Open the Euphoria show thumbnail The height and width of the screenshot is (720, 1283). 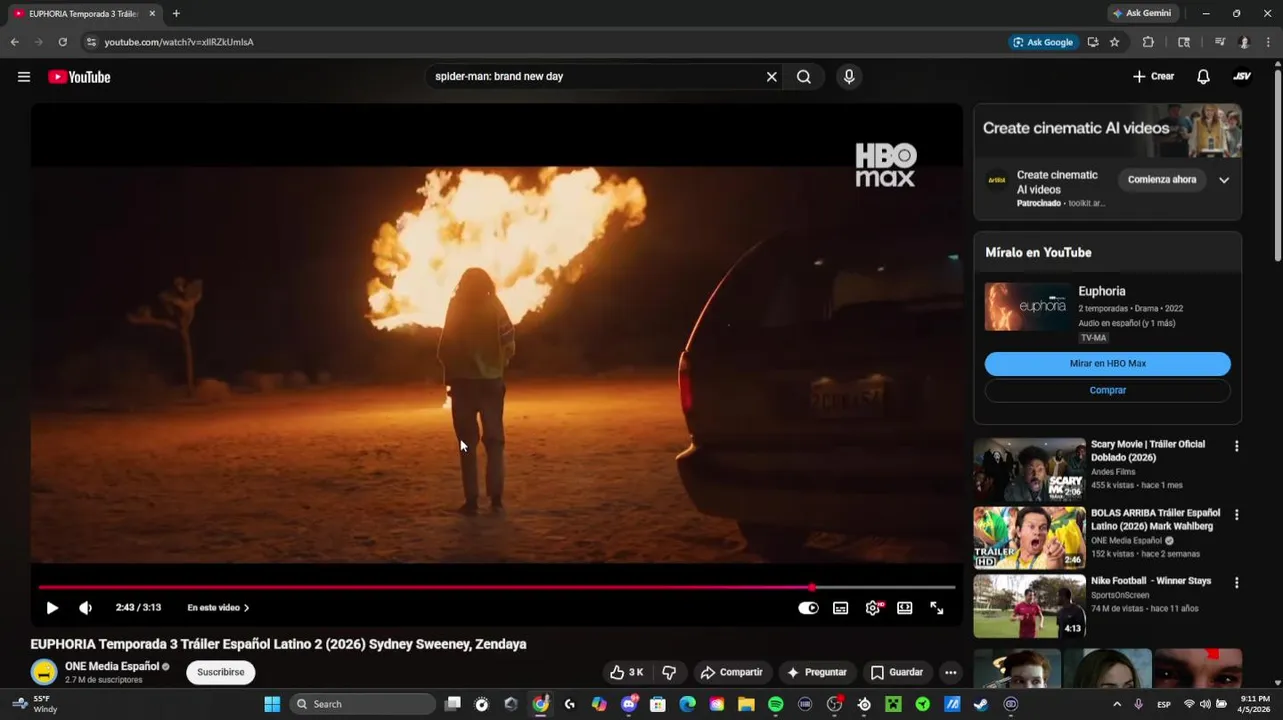(x=1027, y=306)
